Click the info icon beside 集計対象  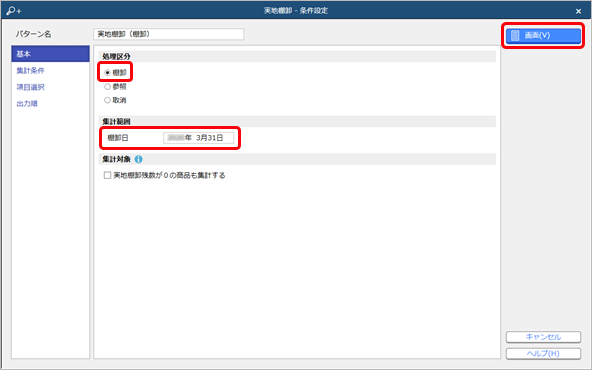pos(139,159)
